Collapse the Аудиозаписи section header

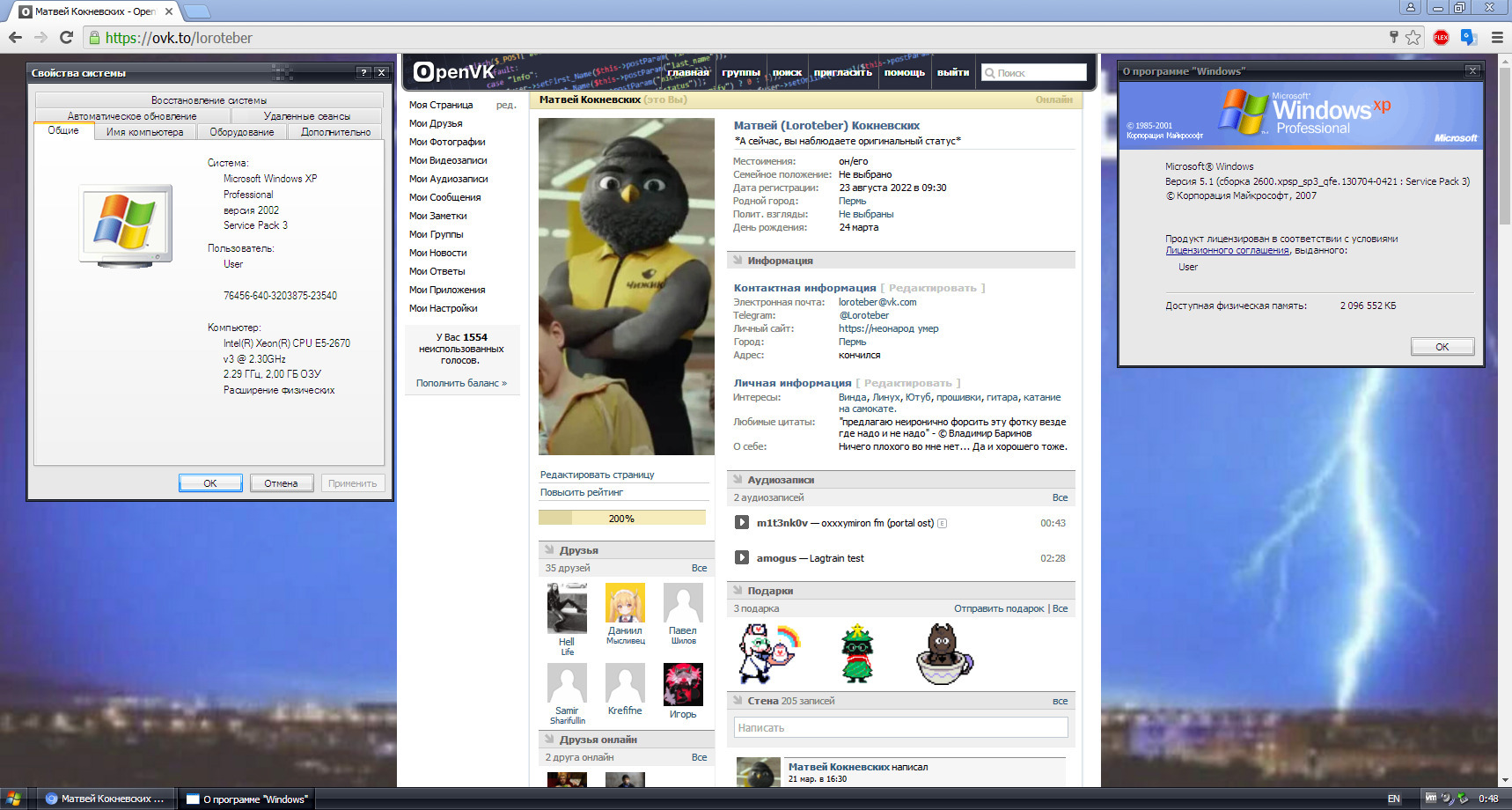(780, 480)
